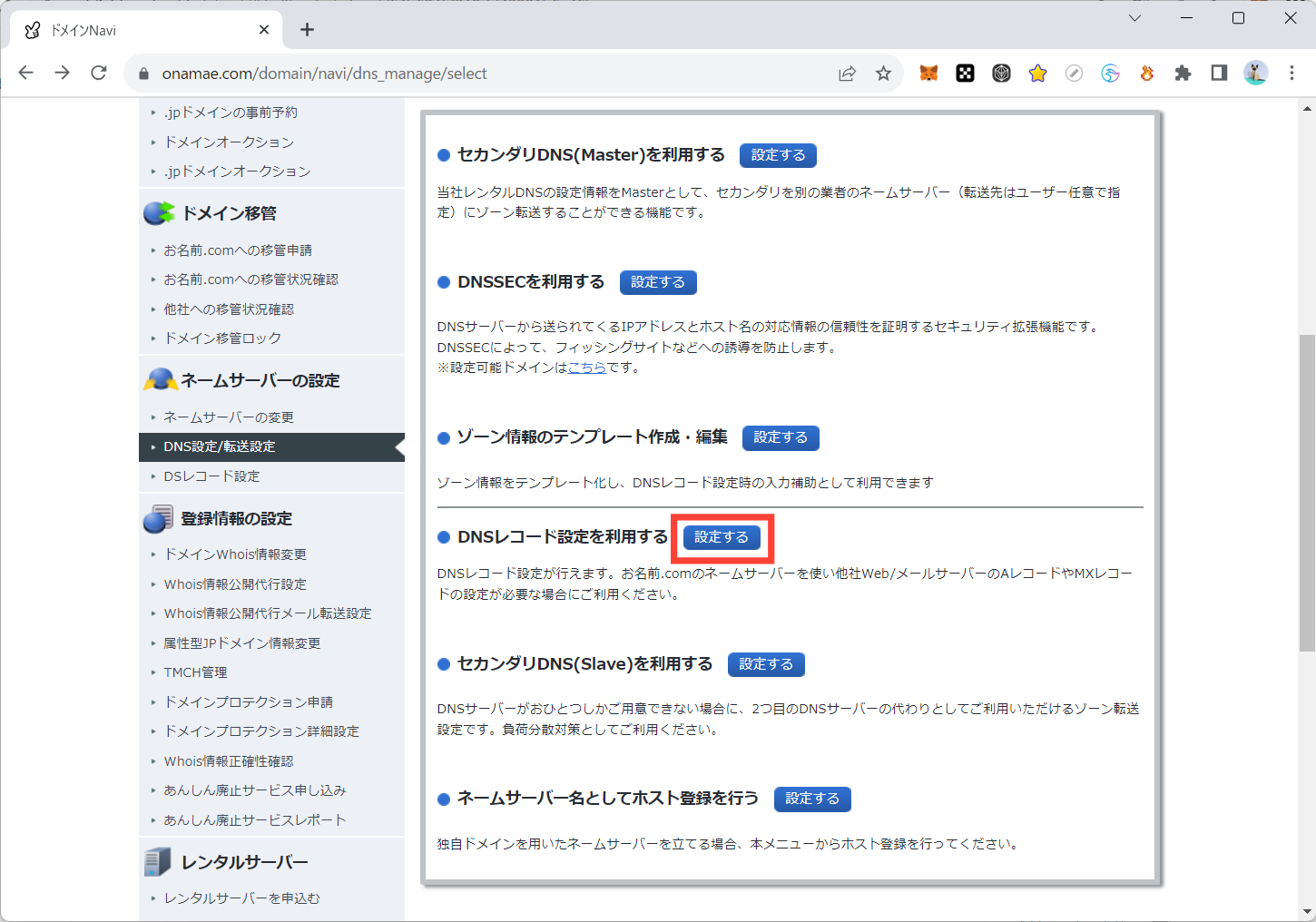The height and width of the screenshot is (922, 1316).
Task: Reload the page with the refresh icon
Action: pos(99,74)
